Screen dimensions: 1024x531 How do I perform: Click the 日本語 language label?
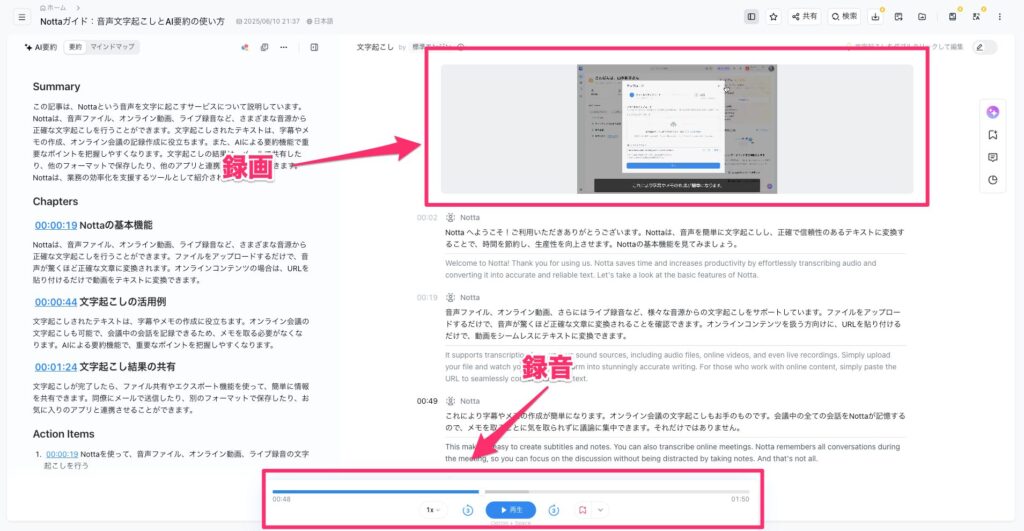320,22
